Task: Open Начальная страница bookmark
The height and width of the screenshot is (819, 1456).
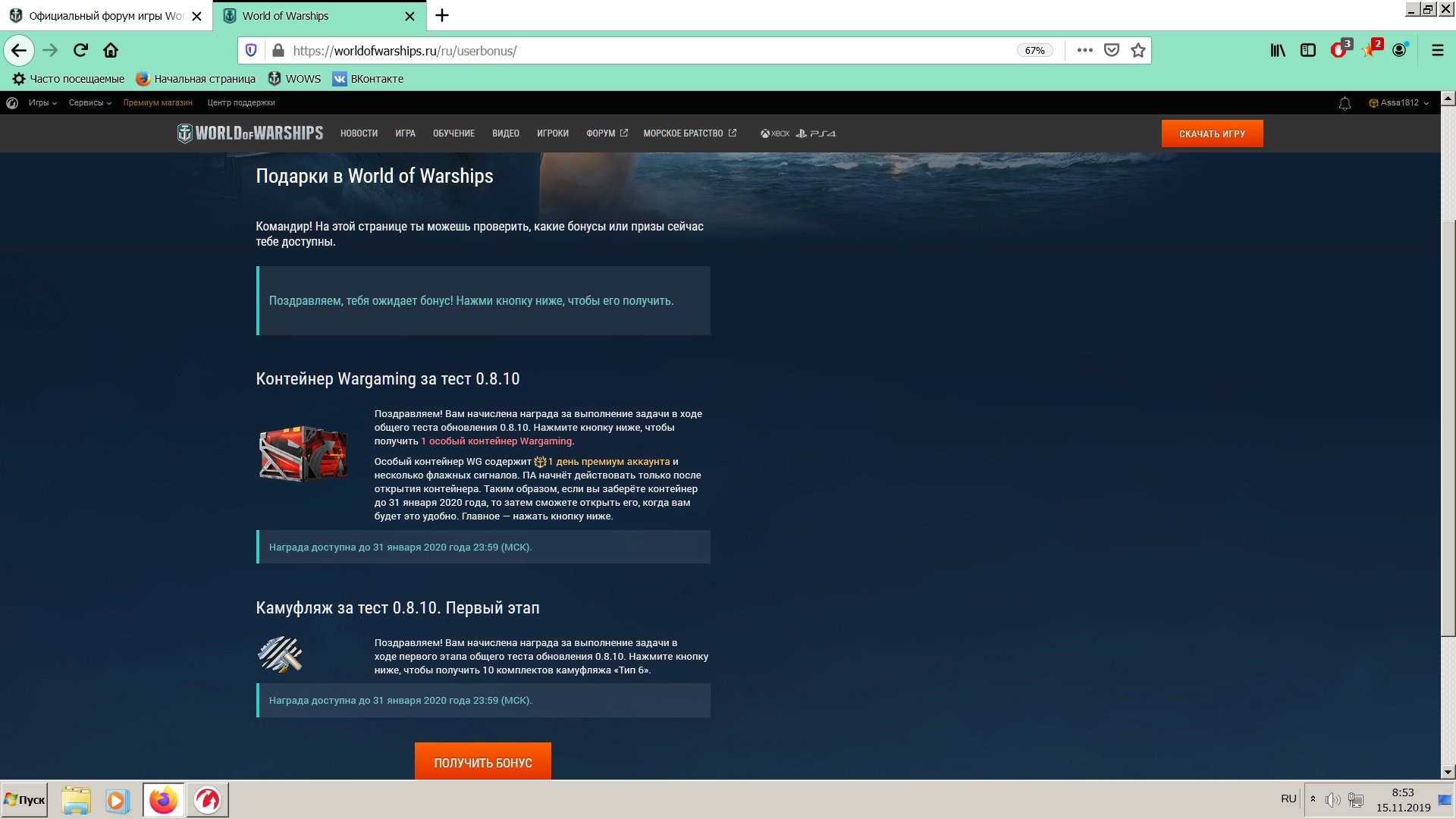Action: click(196, 79)
